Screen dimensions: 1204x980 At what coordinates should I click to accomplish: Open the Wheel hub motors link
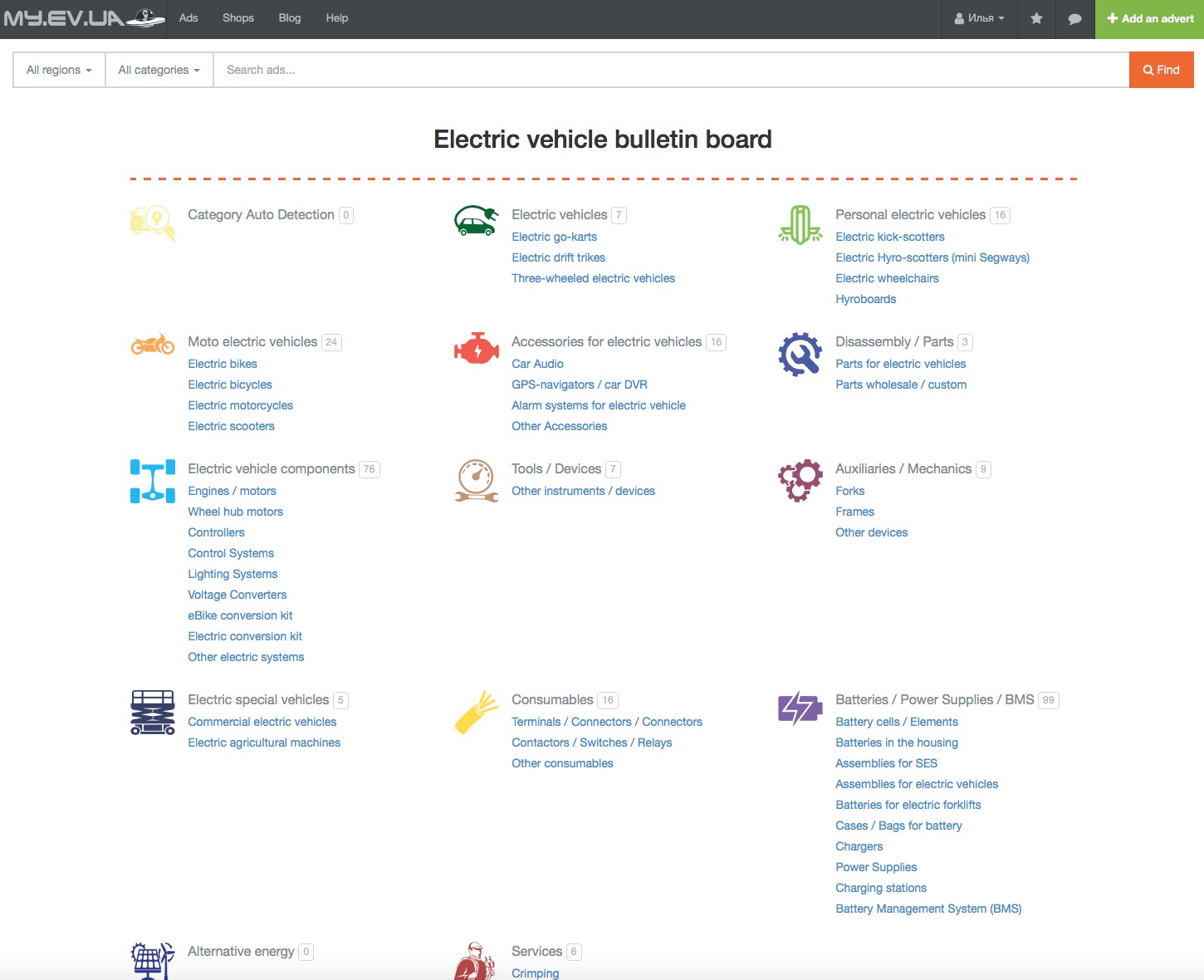[x=235, y=512]
